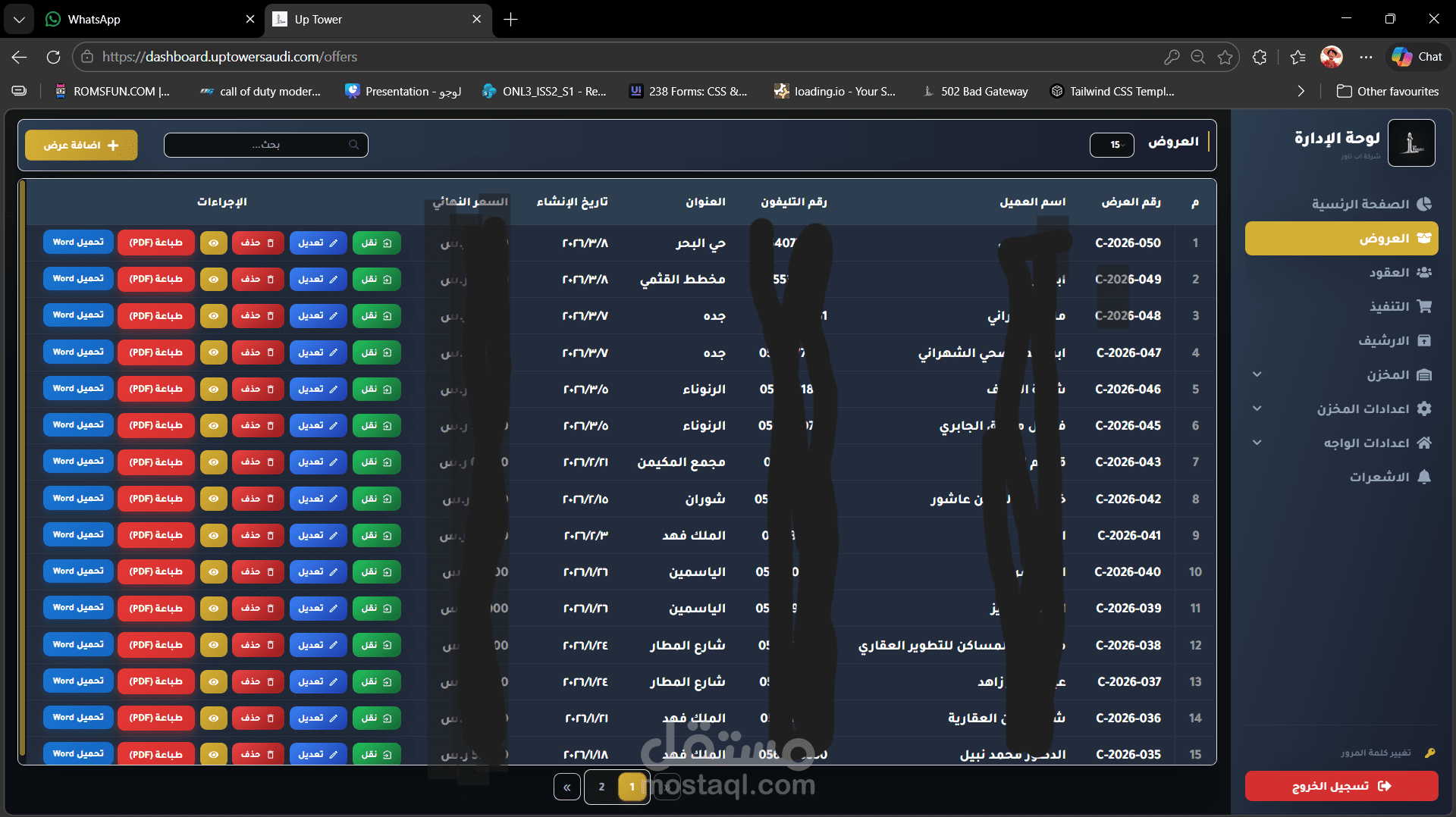Reload the current page
The image size is (1456, 817).
coord(53,57)
